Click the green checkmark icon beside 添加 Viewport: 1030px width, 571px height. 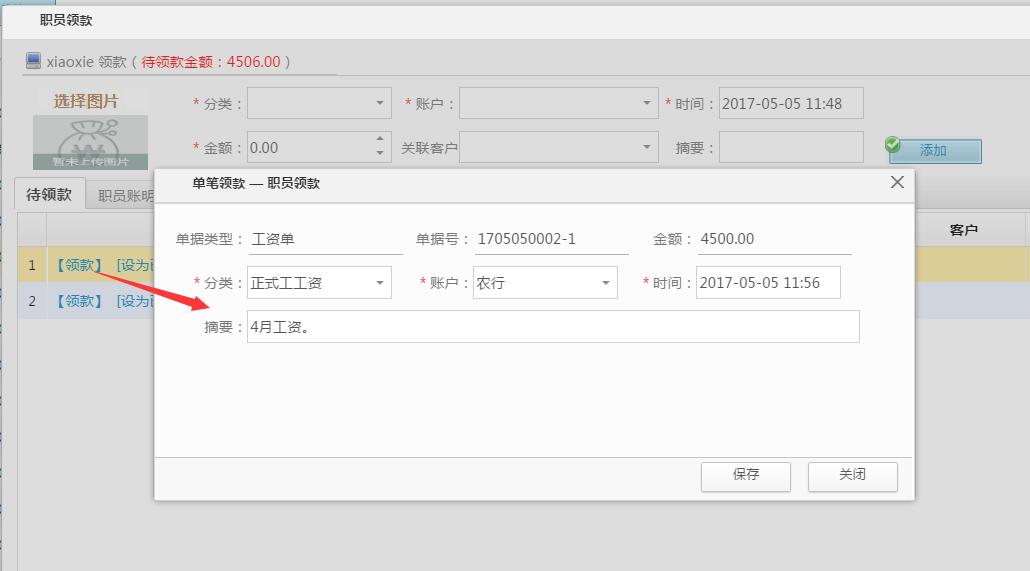coord(894,145)
